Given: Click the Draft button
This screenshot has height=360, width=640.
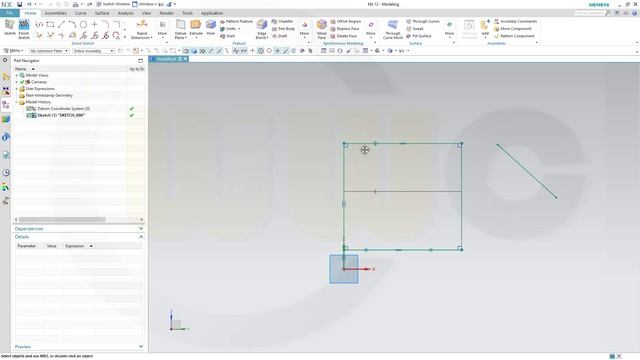Looking at the screenshot, I should point(280,36).
